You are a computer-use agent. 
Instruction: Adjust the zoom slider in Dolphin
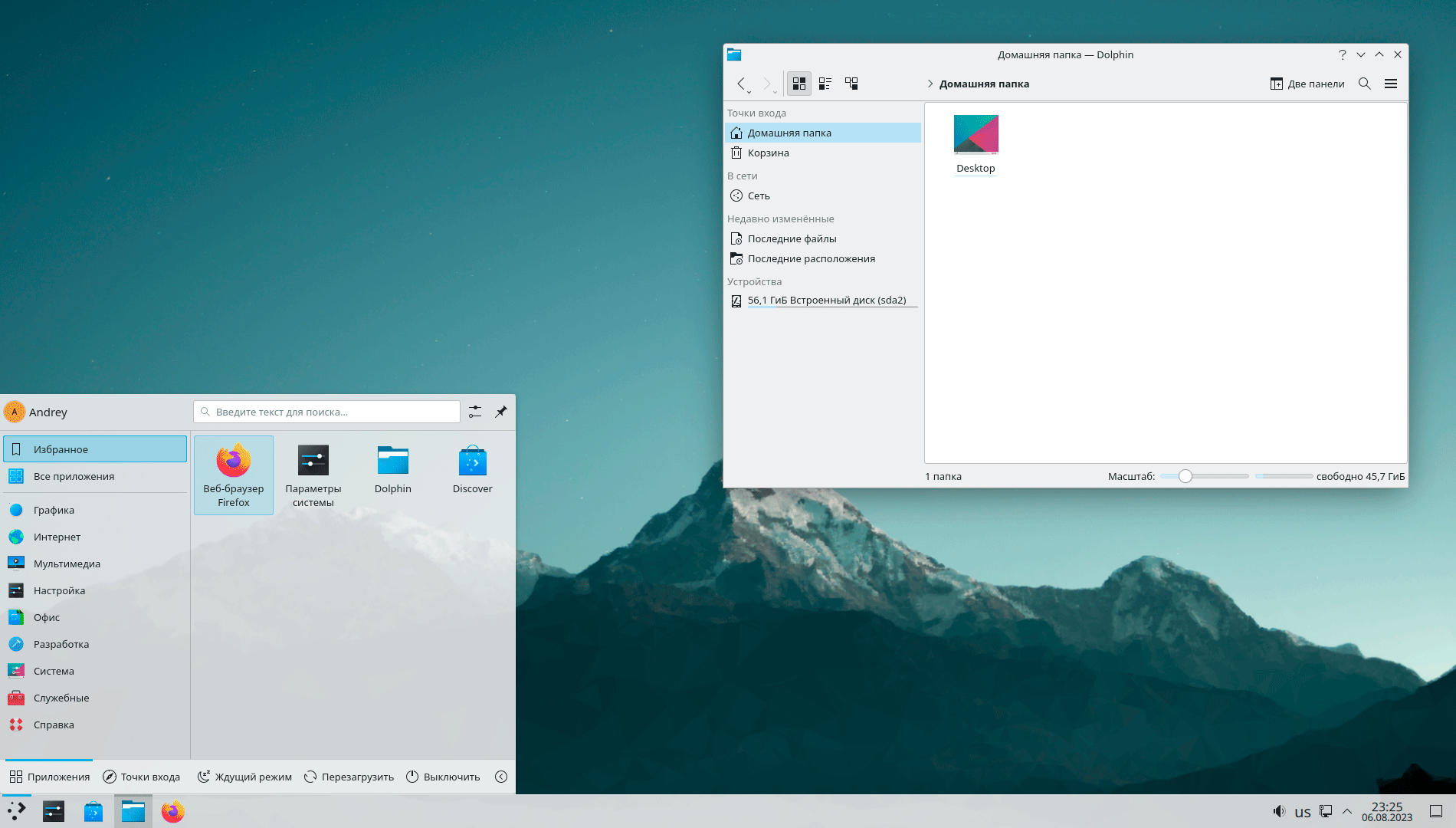coord(1185,476)
